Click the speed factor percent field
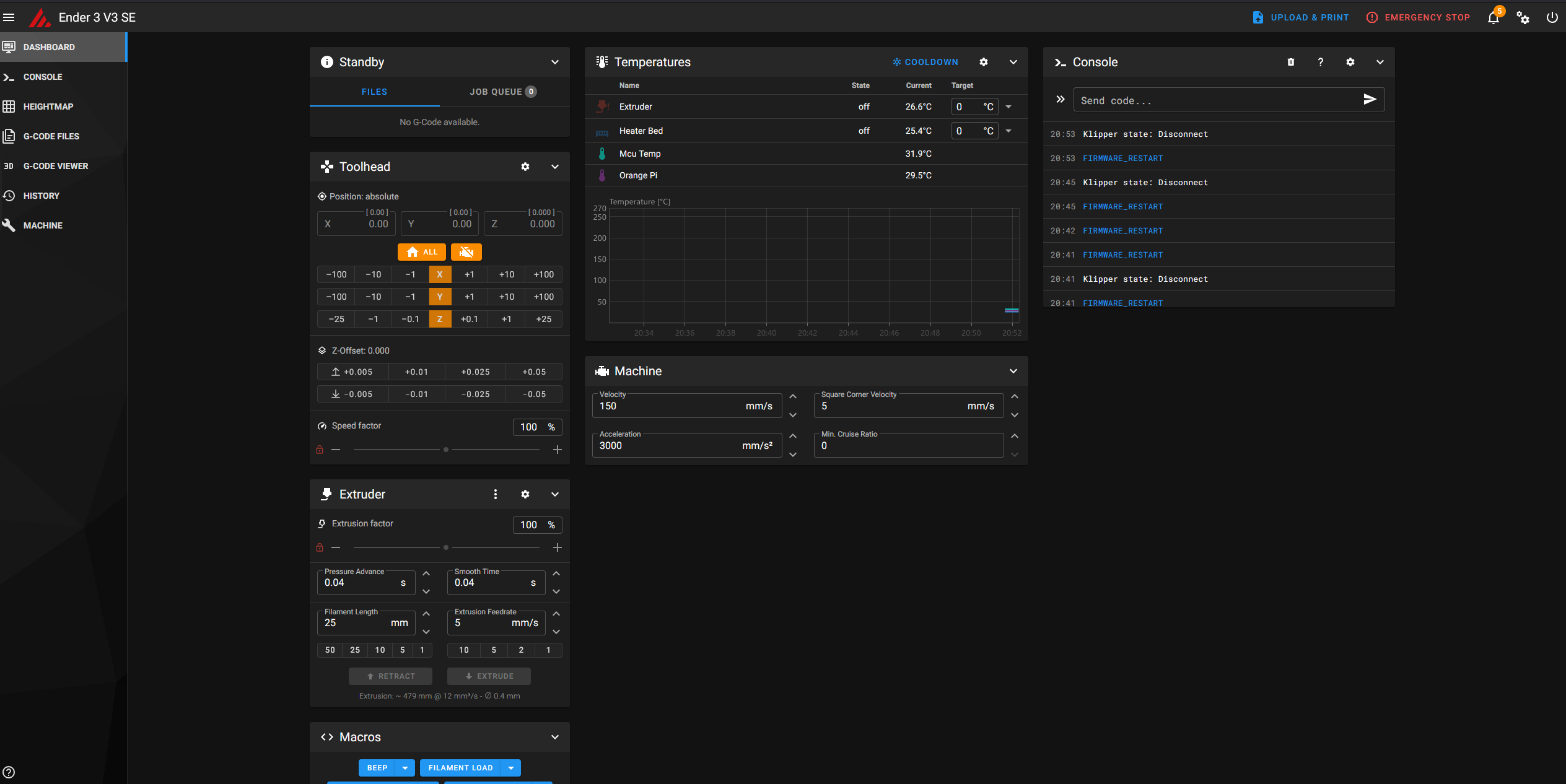Viewport: 1566px width, 784px height. [537, 427]
